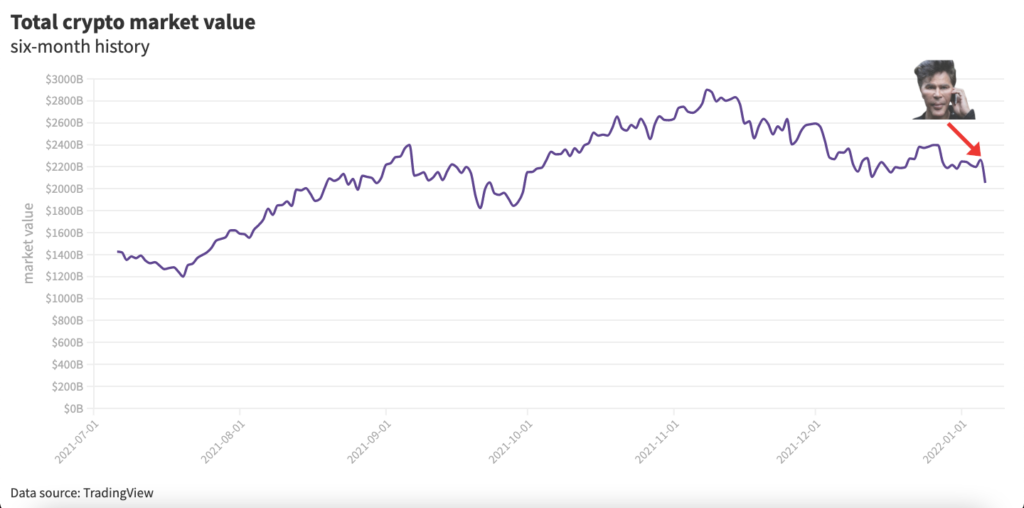Click the 2021-11-01 x-axis date label
Screen dimensions: 1024x508
(657, 441)
